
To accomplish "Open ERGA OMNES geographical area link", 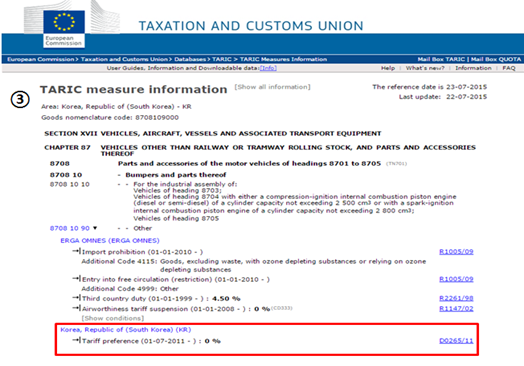I will (x=110, y=240).
